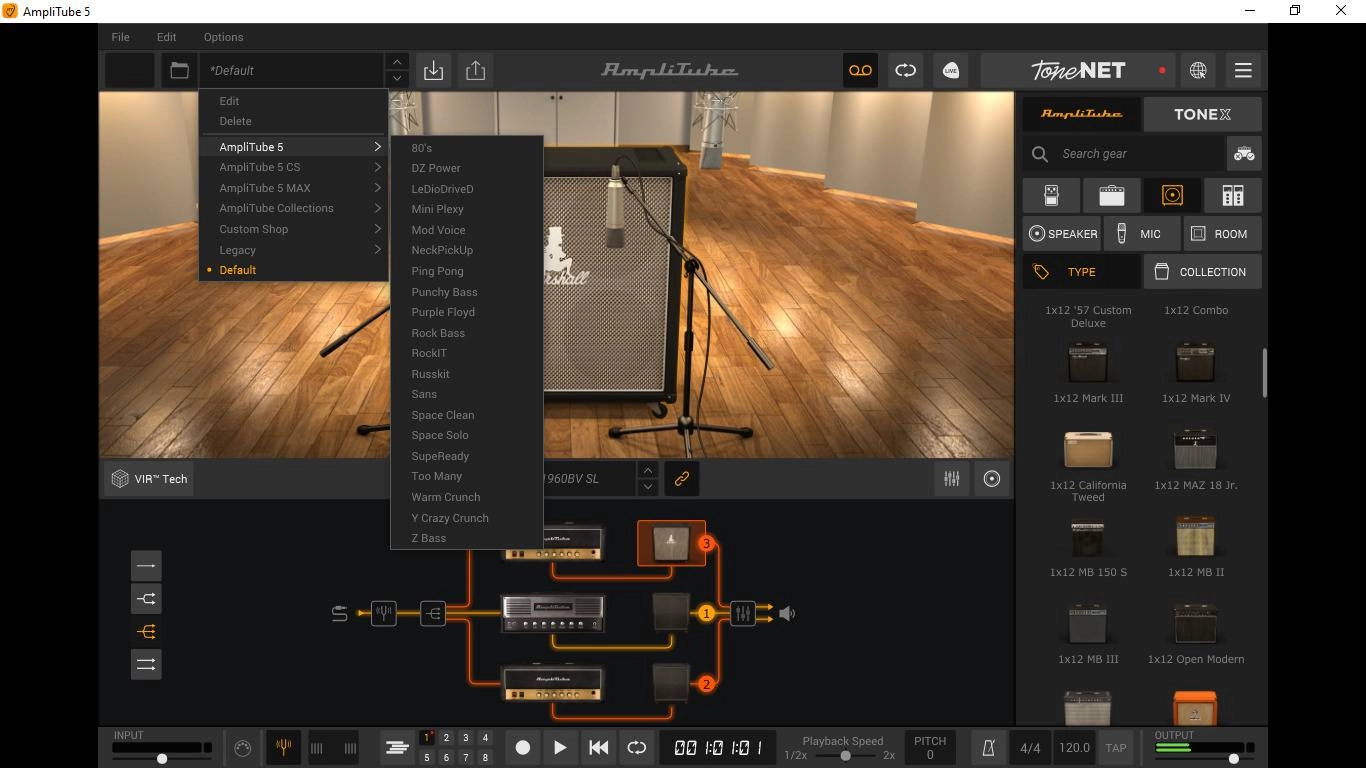Image resolution: width=1366 pixels, height=768 pixels.
Task: Toggle the VIR Tech button
Action: pos(149,479)
